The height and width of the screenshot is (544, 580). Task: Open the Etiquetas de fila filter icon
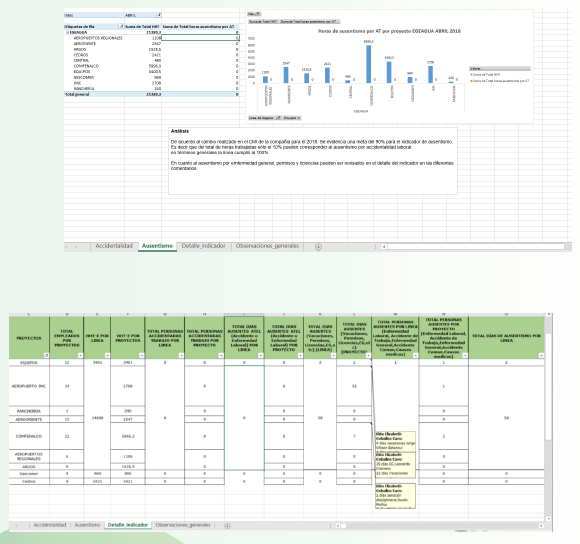pos(121,27)
